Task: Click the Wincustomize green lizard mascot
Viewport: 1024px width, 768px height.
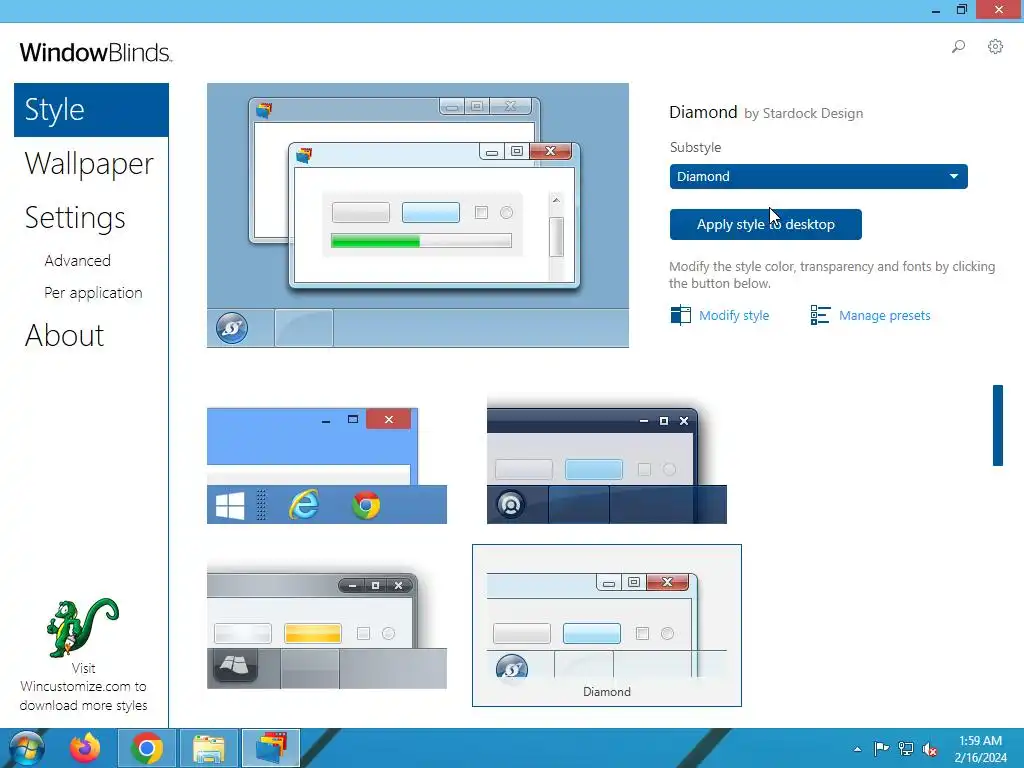Action: tap(82, 627)
